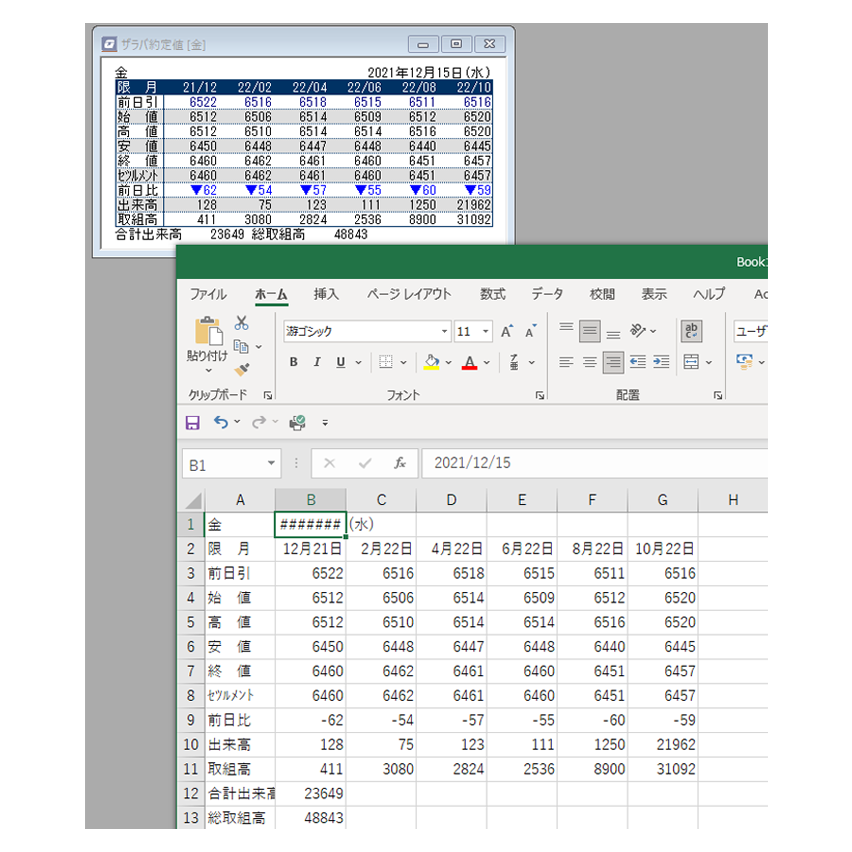Screen dimensions: 852x852
Task: Expand the Name Box dropdown arrow
Action: click(x=272, y=464)
